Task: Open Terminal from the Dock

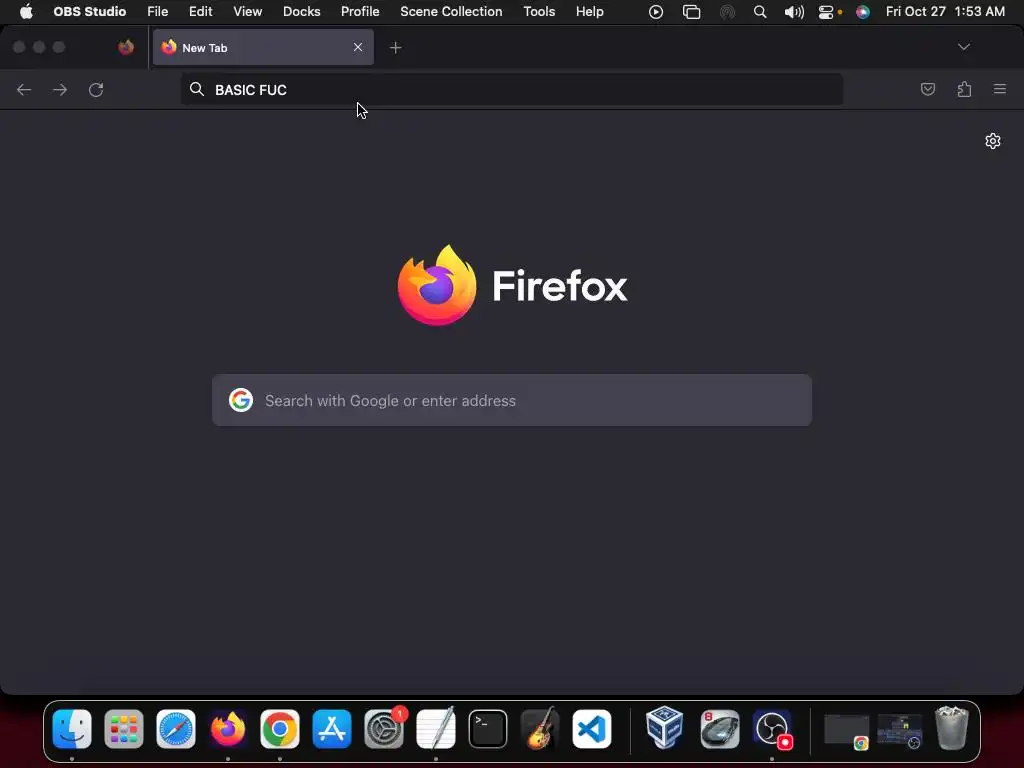Action: 488,729
